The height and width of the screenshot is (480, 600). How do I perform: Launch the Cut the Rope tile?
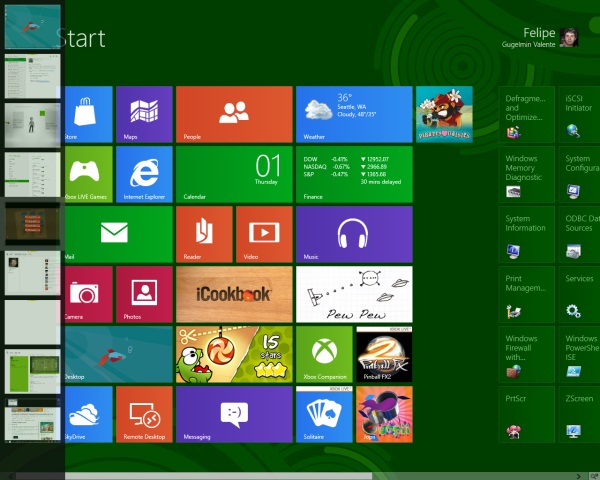click(x=234, y=354)
